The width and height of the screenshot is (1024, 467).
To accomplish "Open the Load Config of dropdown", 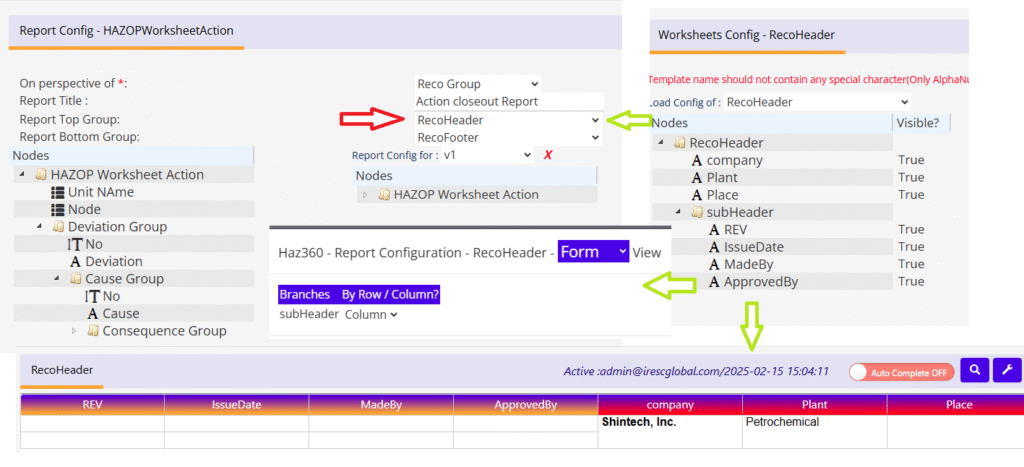I will (815, 102).
